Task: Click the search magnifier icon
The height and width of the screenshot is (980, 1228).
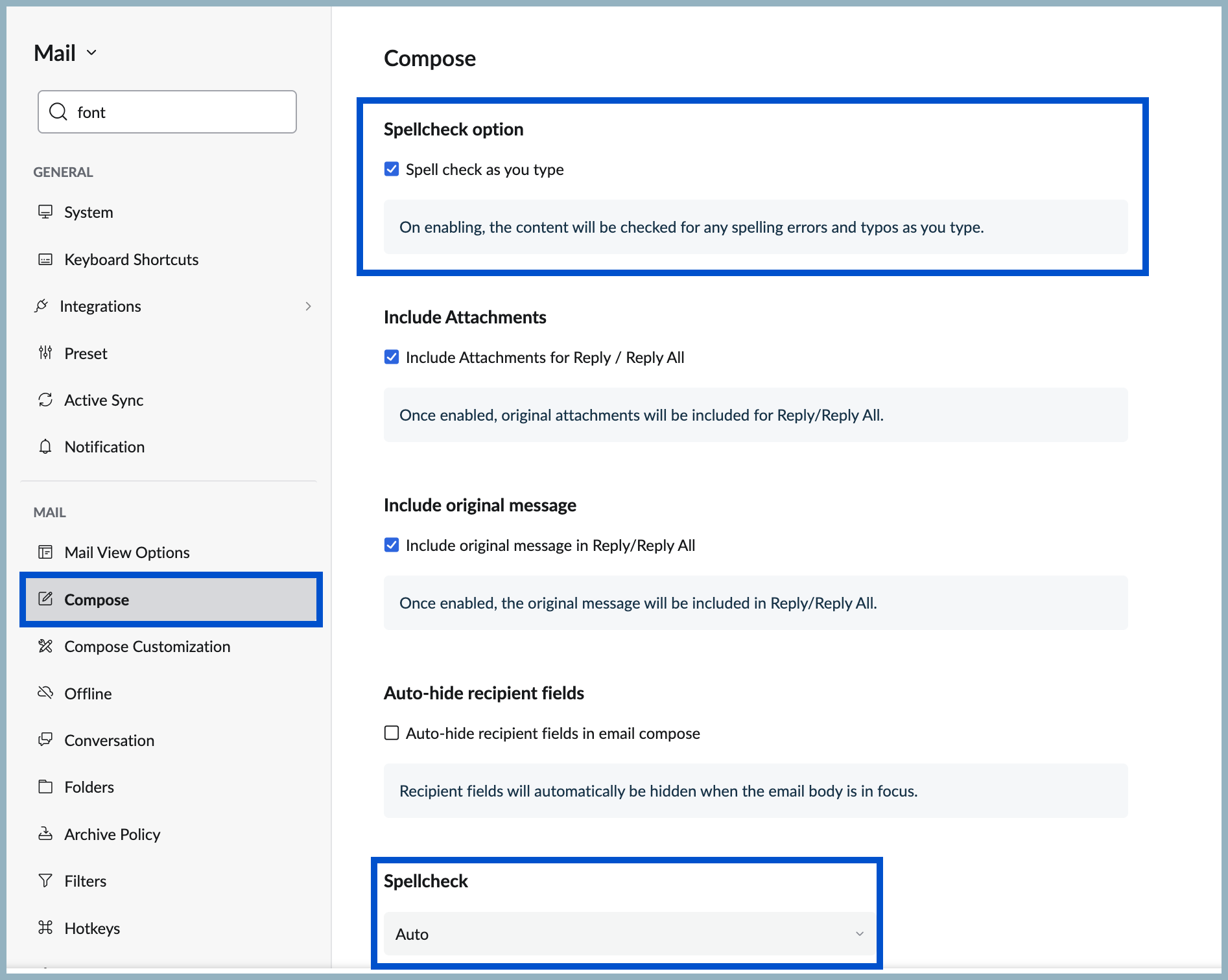Action: click(x=58, y=112)
